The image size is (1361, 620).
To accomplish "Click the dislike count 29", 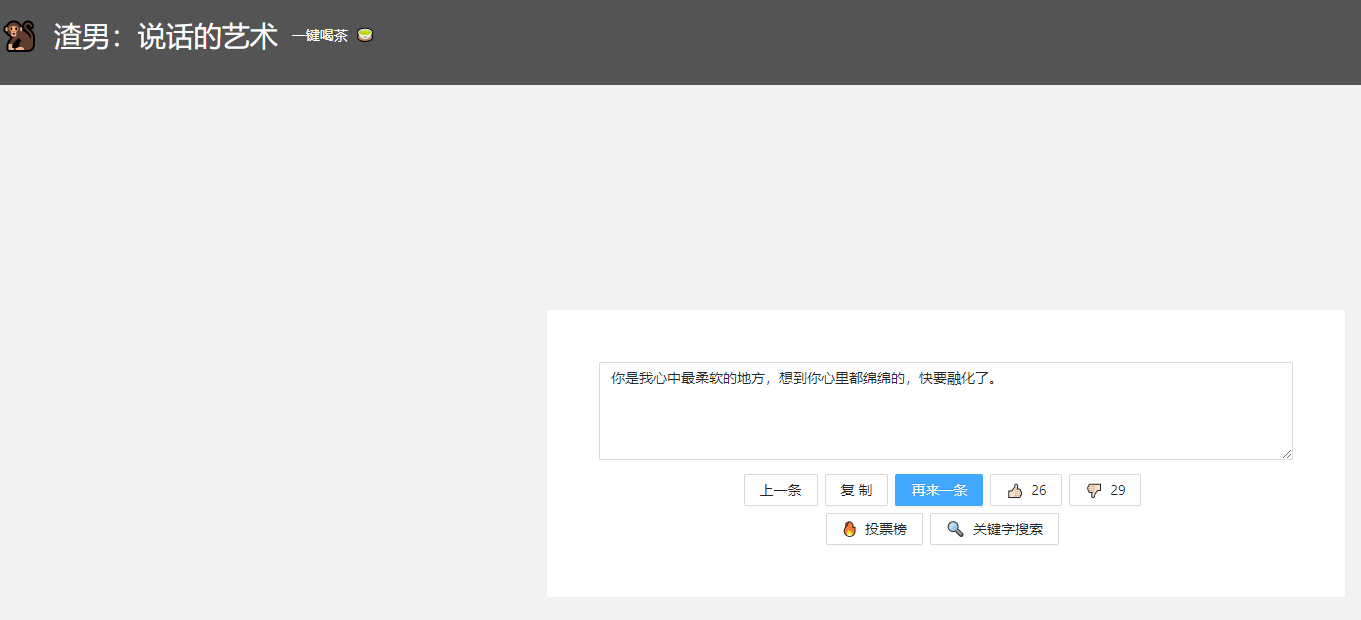I will coord(1118,490).
